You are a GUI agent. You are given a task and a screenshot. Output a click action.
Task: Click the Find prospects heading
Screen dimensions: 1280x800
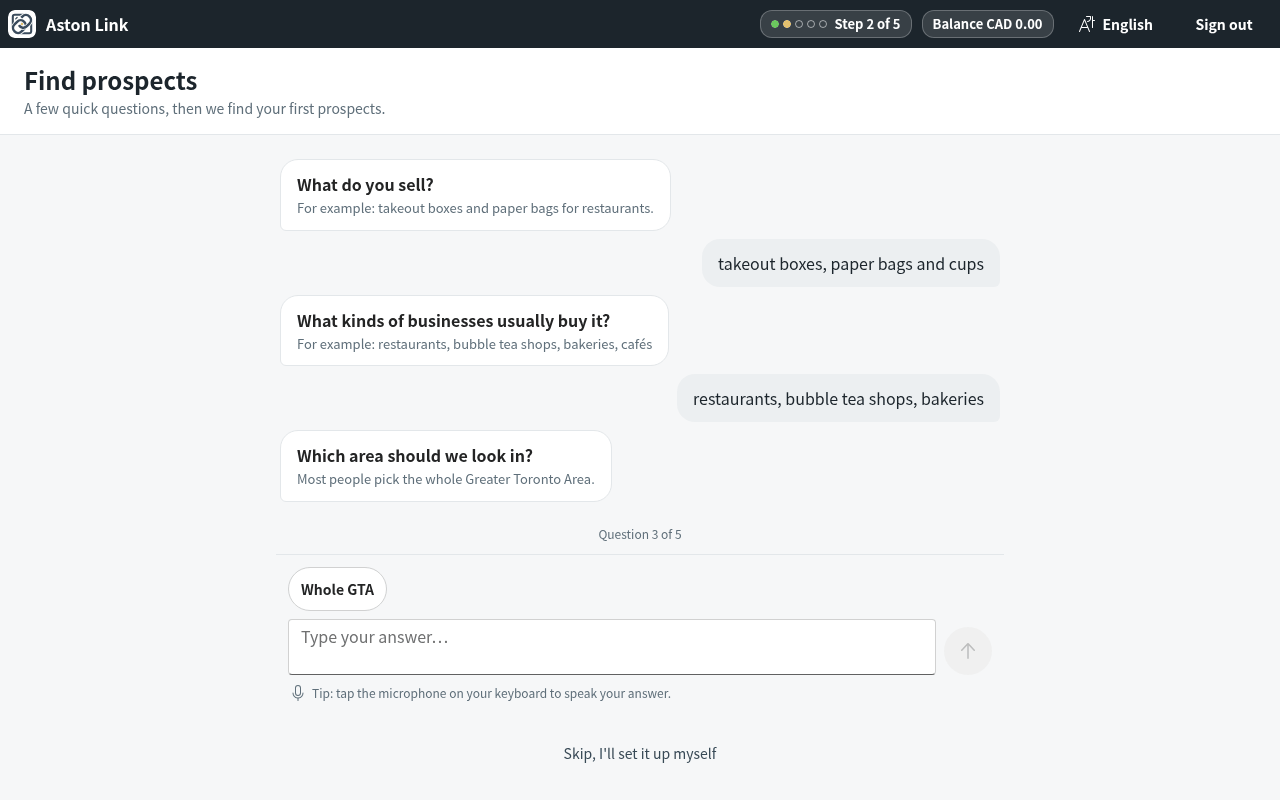tap(110, 80)
